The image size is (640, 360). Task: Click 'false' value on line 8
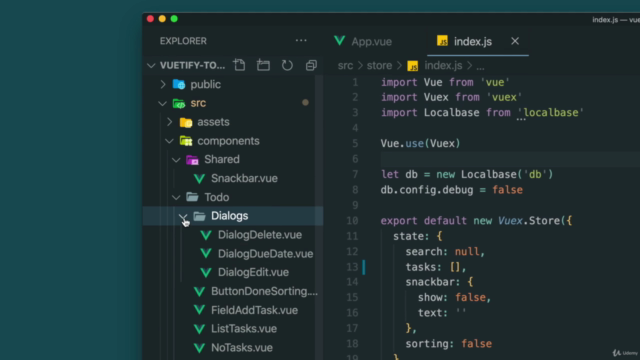[507, 190]
